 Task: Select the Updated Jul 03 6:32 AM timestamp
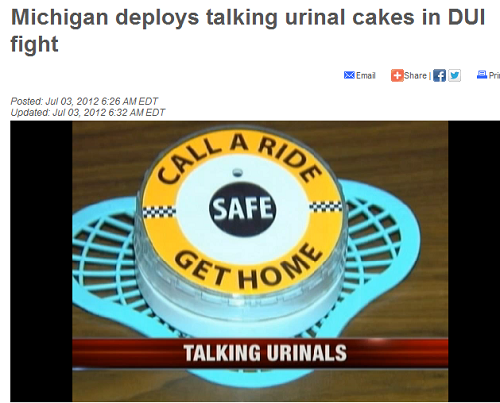click(88, 112)
